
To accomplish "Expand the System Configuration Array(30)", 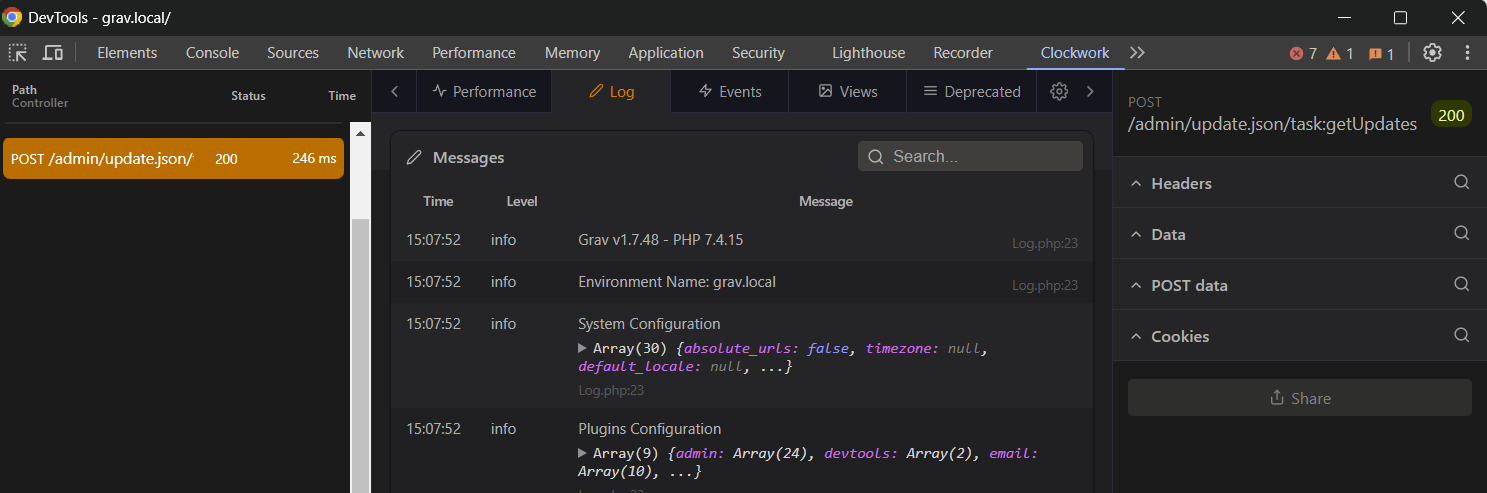I will point(583,348).
